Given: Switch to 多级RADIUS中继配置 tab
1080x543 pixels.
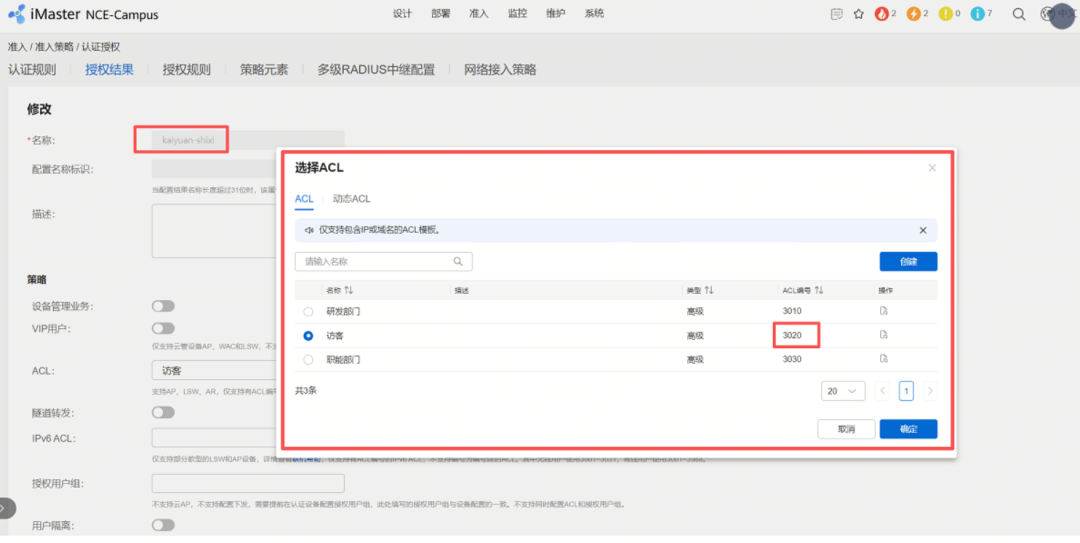Looking at the screenshot, I should tap(376, 70).
